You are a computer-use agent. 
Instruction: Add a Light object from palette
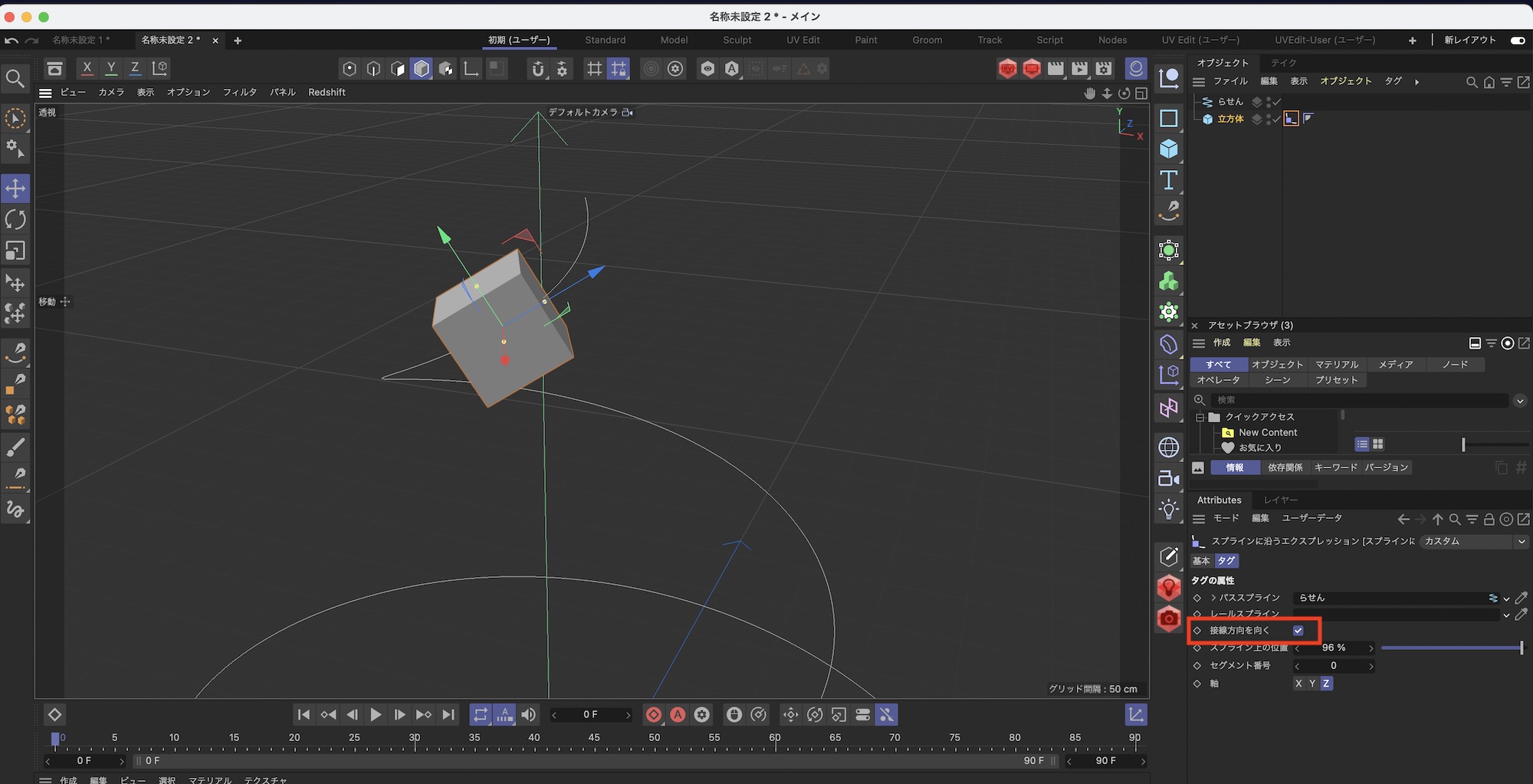(x=1168, y=509)
